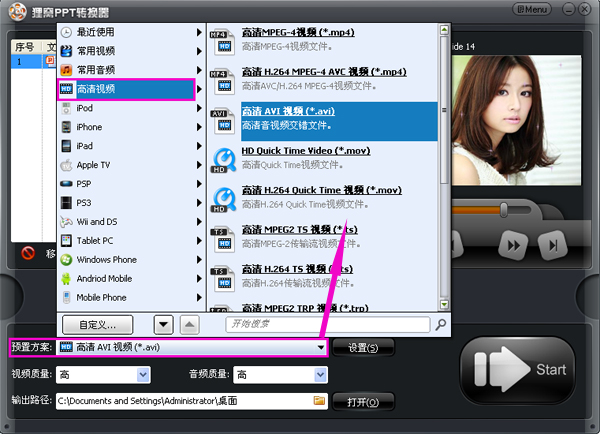
Task: Focus the 开始搜索 search field
Action: 328,325
